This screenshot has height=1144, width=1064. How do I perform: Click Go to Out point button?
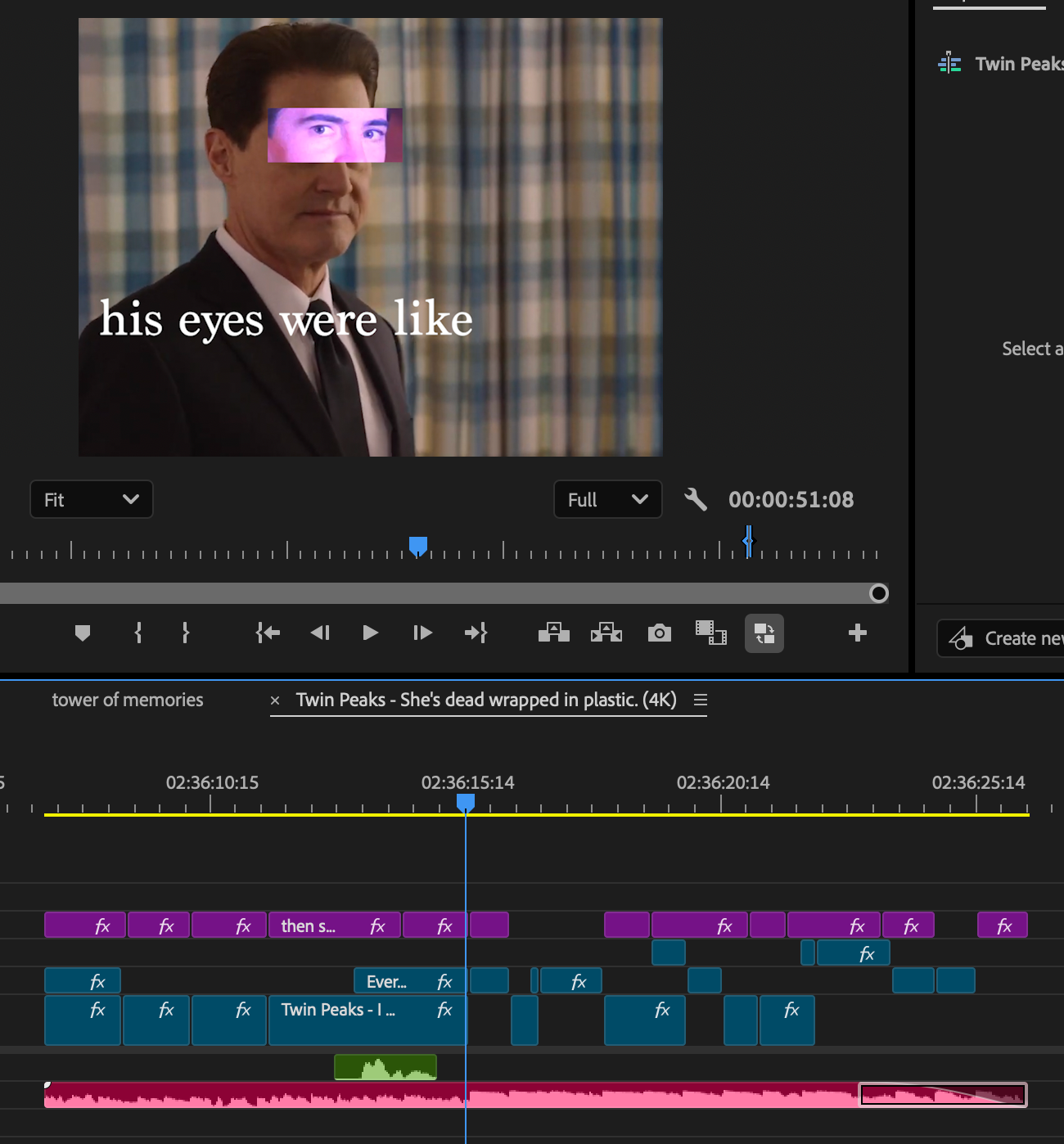pyautogui.click(x=476, y=633)
